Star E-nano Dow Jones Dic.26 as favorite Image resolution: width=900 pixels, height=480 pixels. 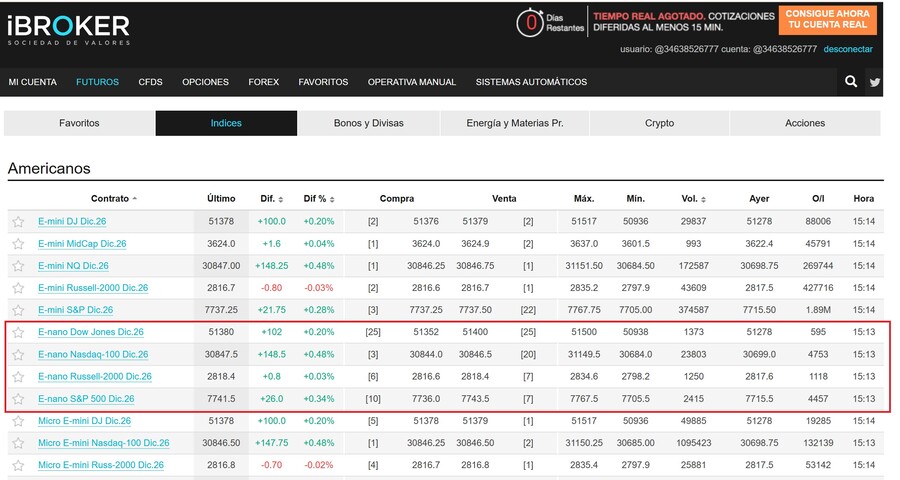tap(18, 332)
